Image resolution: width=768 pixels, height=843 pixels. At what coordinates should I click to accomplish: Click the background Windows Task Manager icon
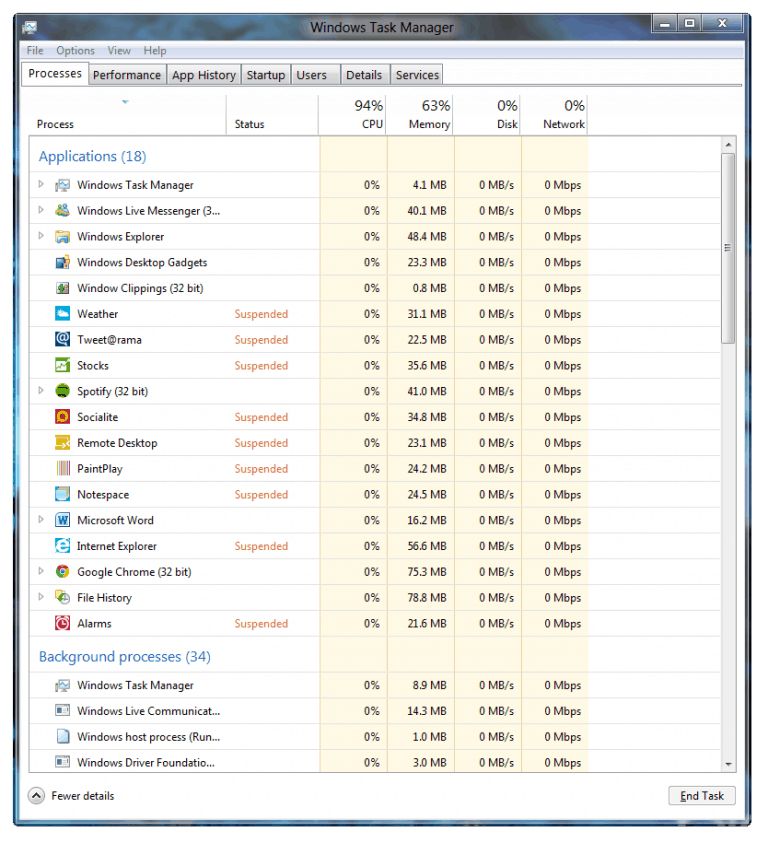tap(62, 686)
